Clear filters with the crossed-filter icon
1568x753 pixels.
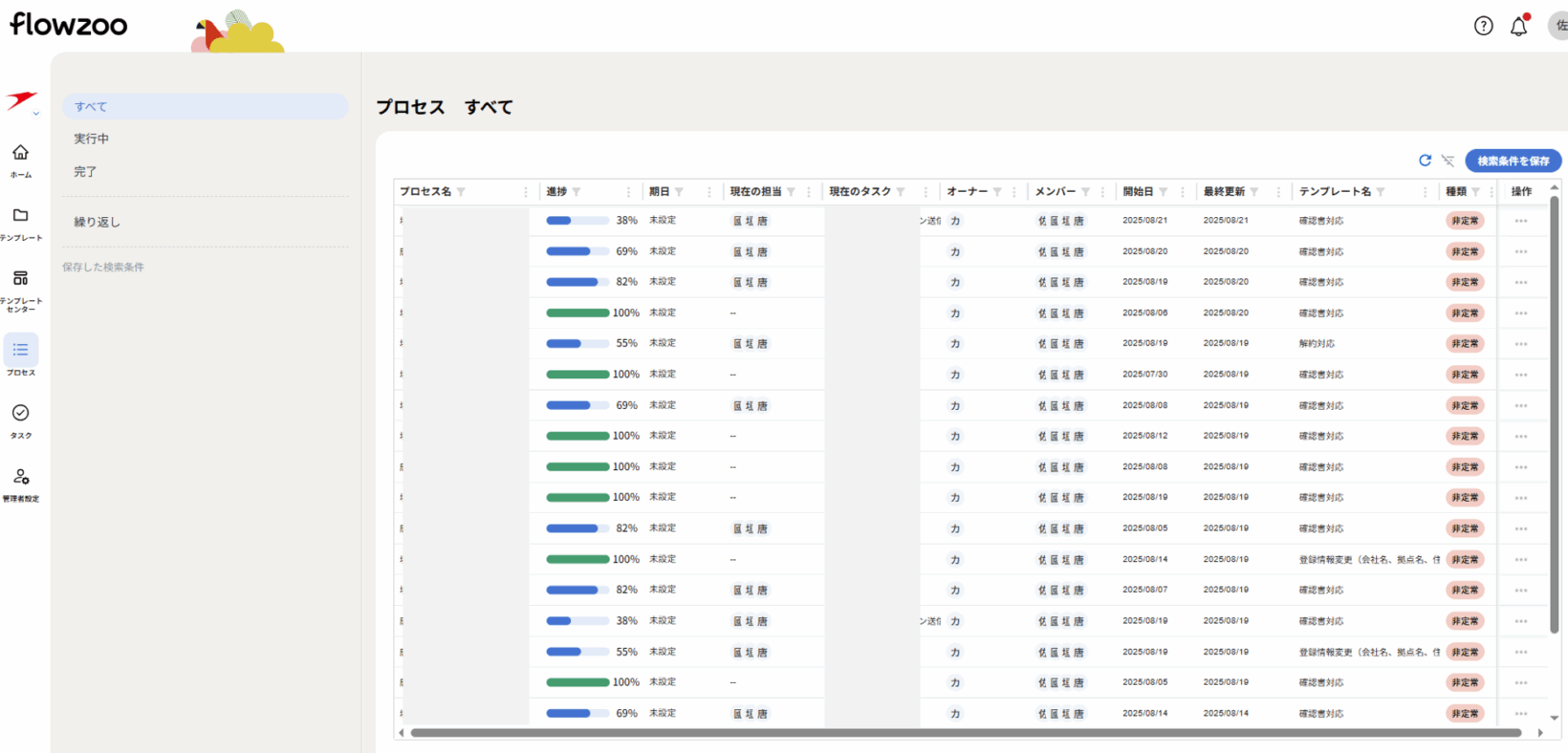tap(1448, 161)
